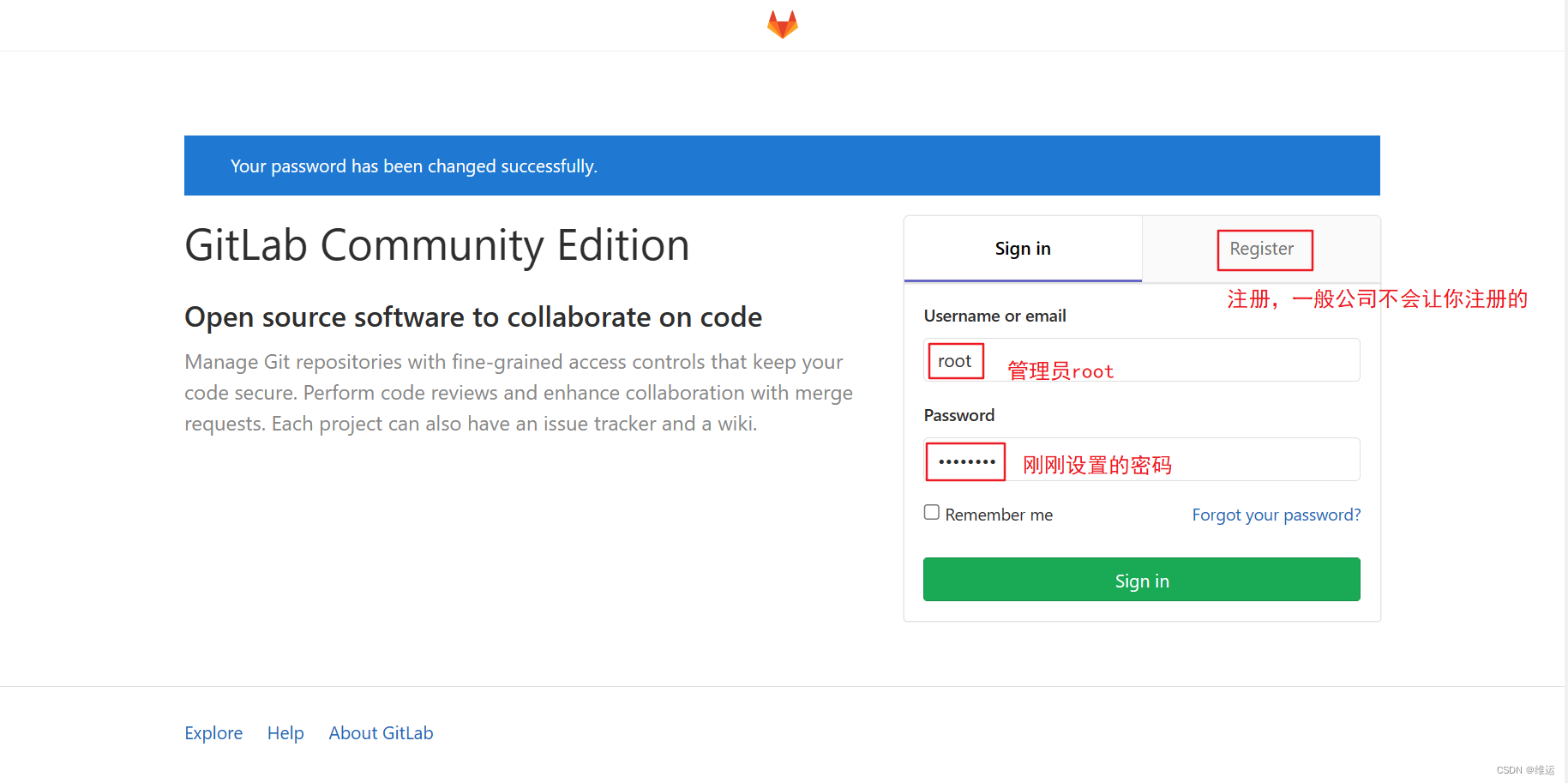Click the GitLab fox logo
The height and width of the screenshot is (783, 1568).
(782, 25)
